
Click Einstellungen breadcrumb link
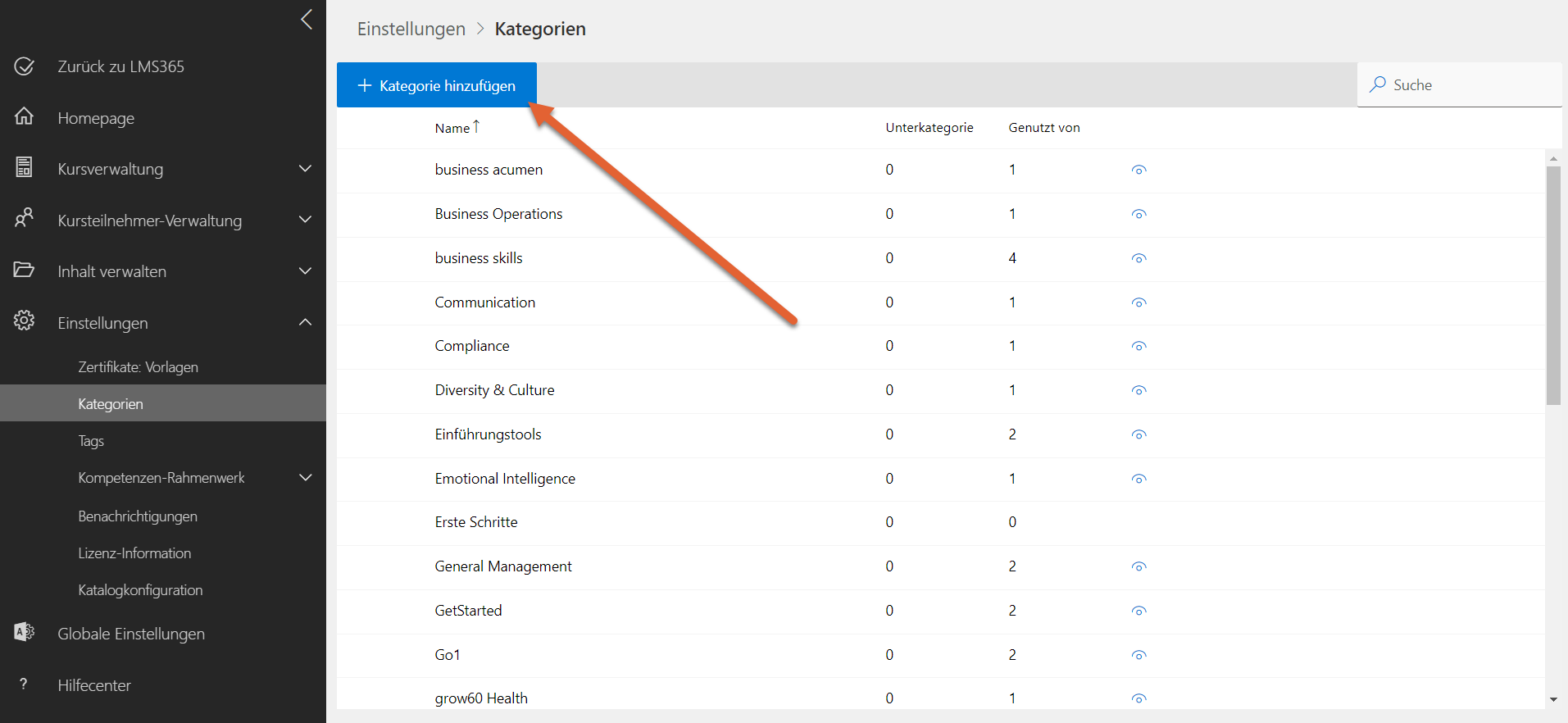pos(411,29)
